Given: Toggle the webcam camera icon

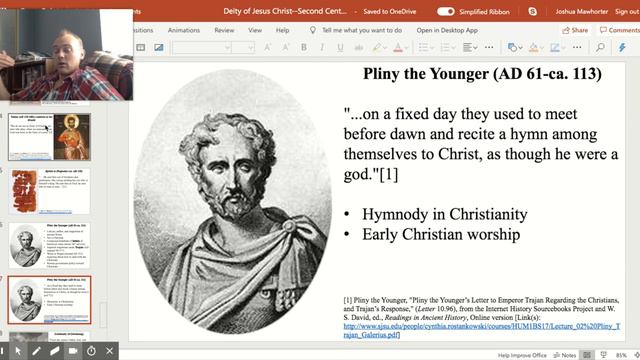Looking at the screenshot, I should [73, 351].
